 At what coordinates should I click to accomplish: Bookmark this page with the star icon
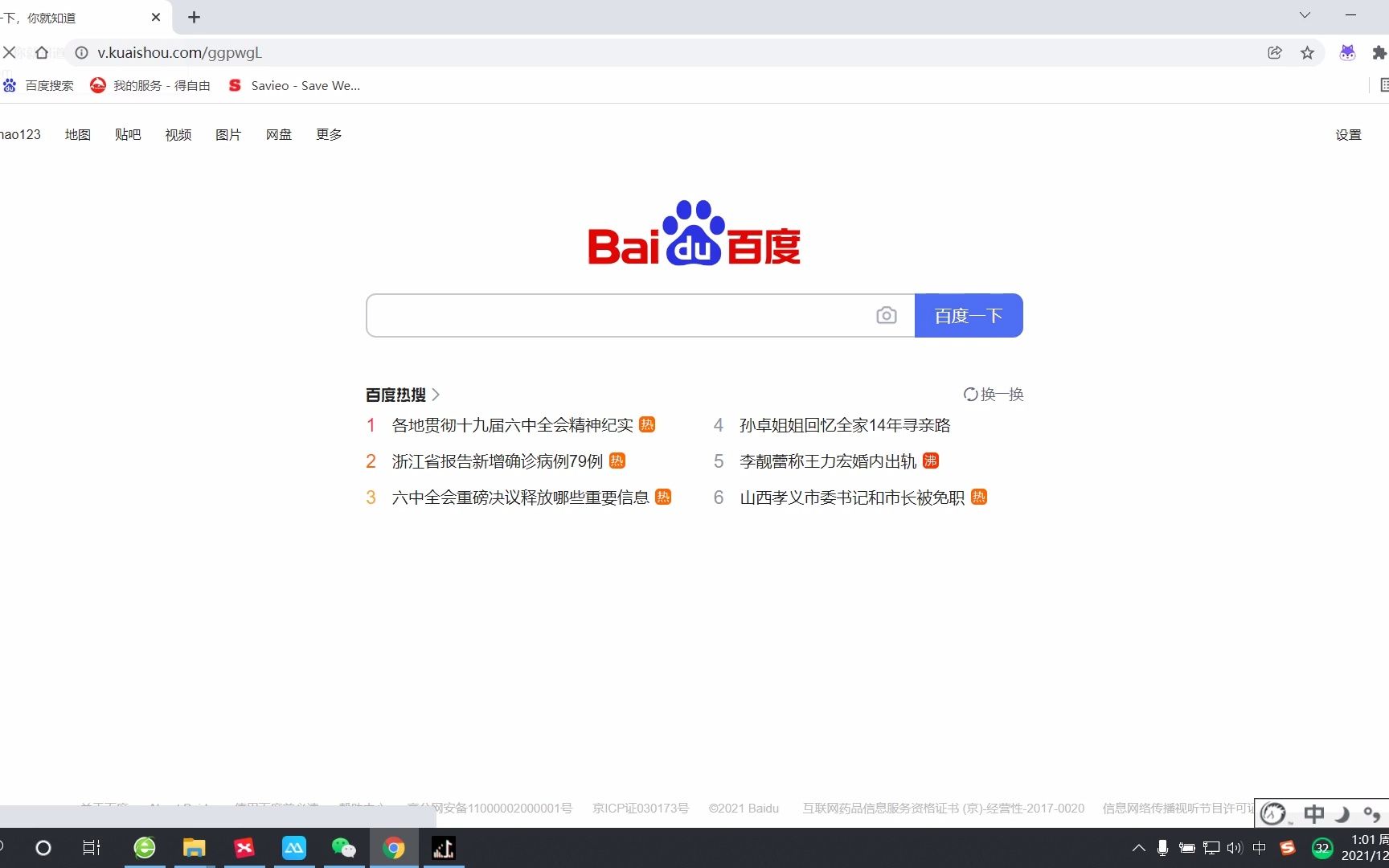pyautogui.click(x=1308, y=52)
